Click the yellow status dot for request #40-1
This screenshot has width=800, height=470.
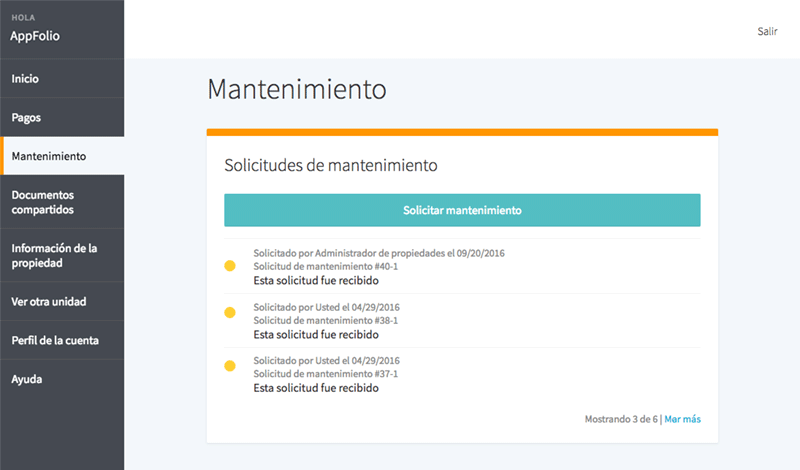230,267
